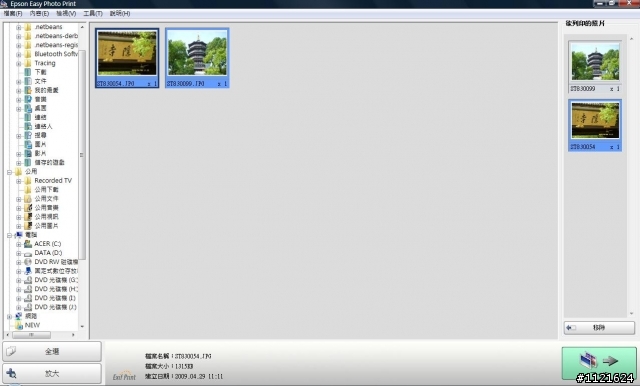Collapse the 公用 folder node

tap(9, 172)
